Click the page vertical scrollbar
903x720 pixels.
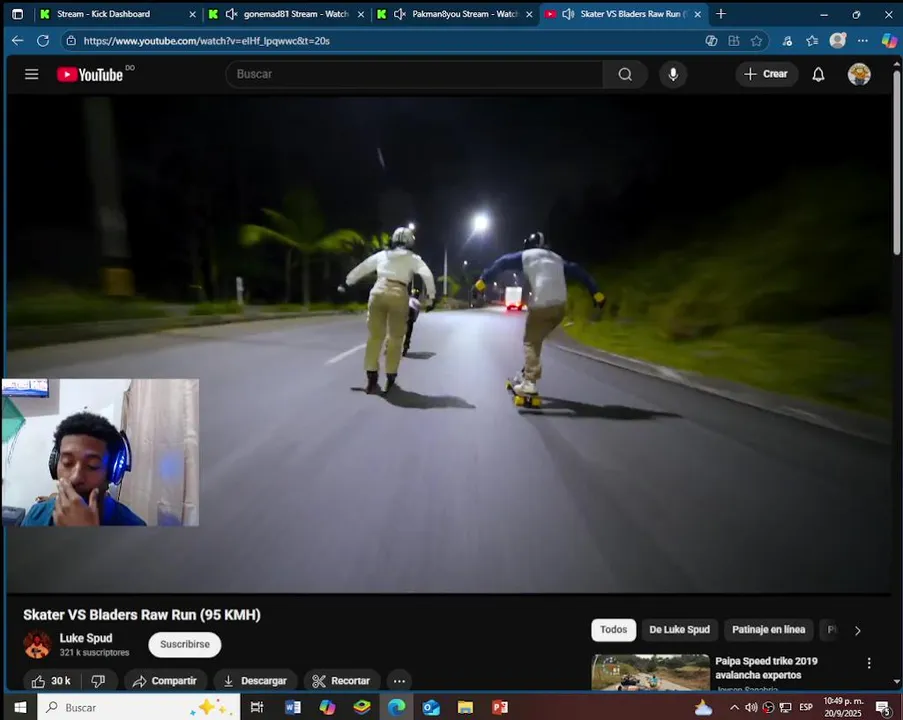coord(897,161)
